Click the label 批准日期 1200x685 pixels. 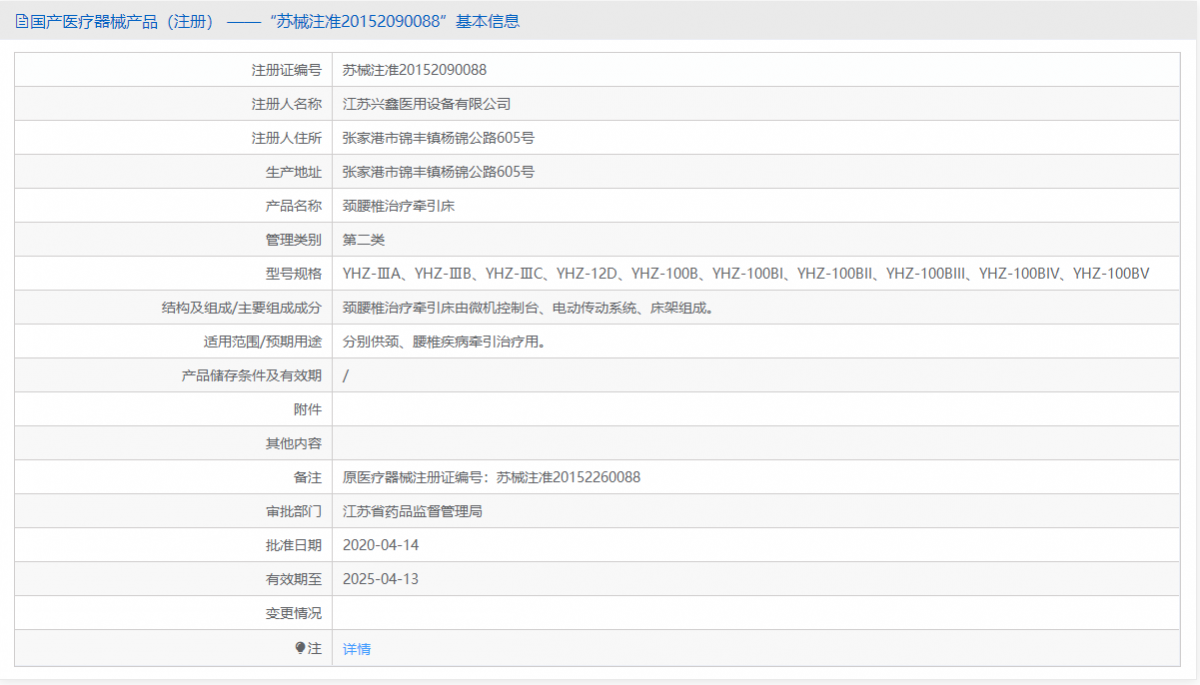coord(294,546)
